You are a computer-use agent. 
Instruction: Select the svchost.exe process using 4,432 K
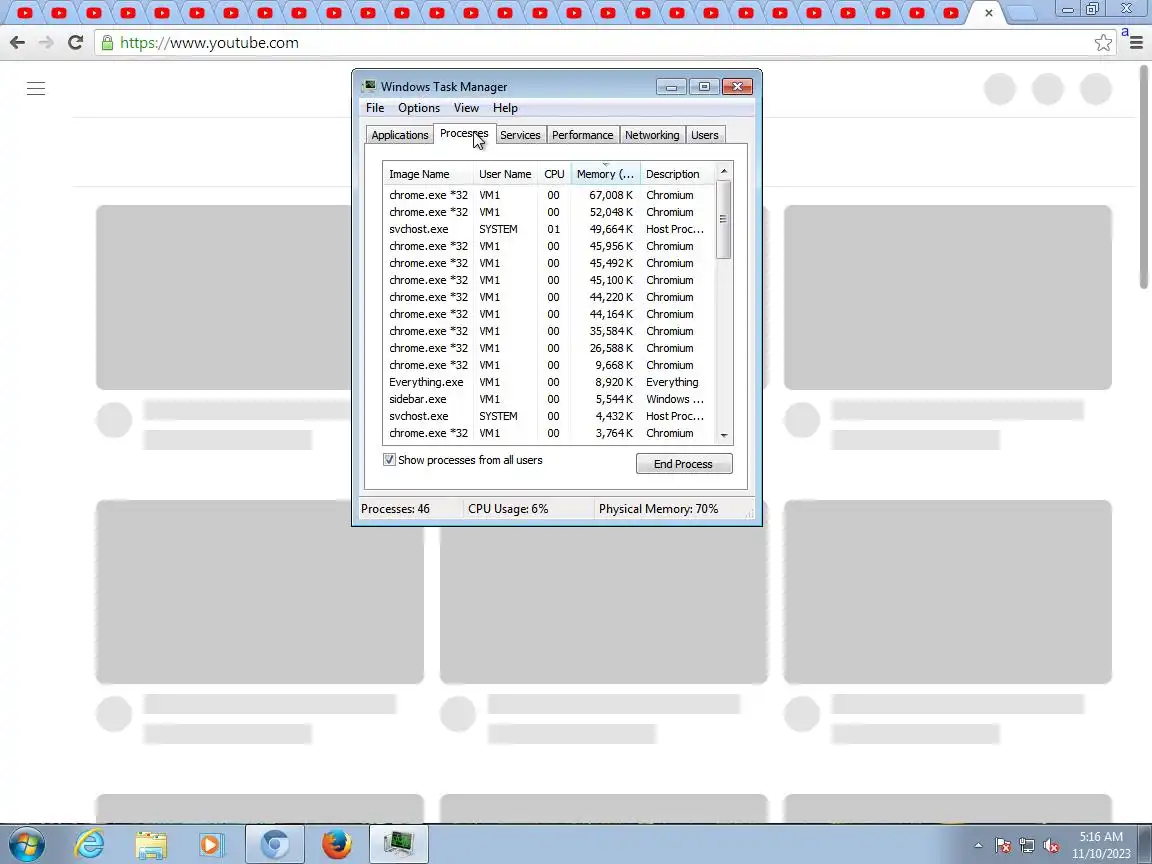pos(549,416)
